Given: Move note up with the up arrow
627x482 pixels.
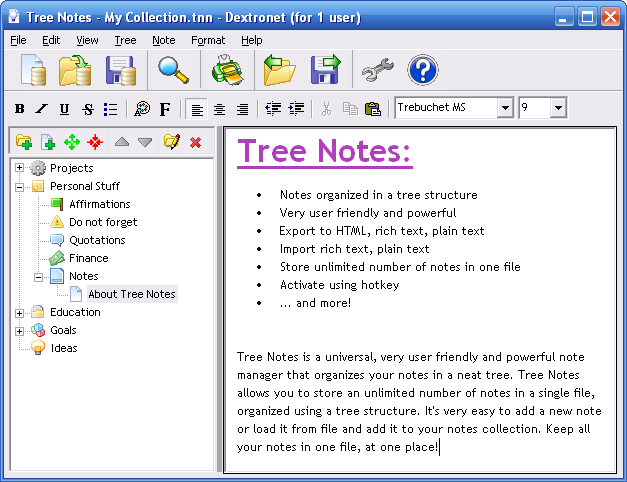Looking at the screenshot, I should coord(122,142).
